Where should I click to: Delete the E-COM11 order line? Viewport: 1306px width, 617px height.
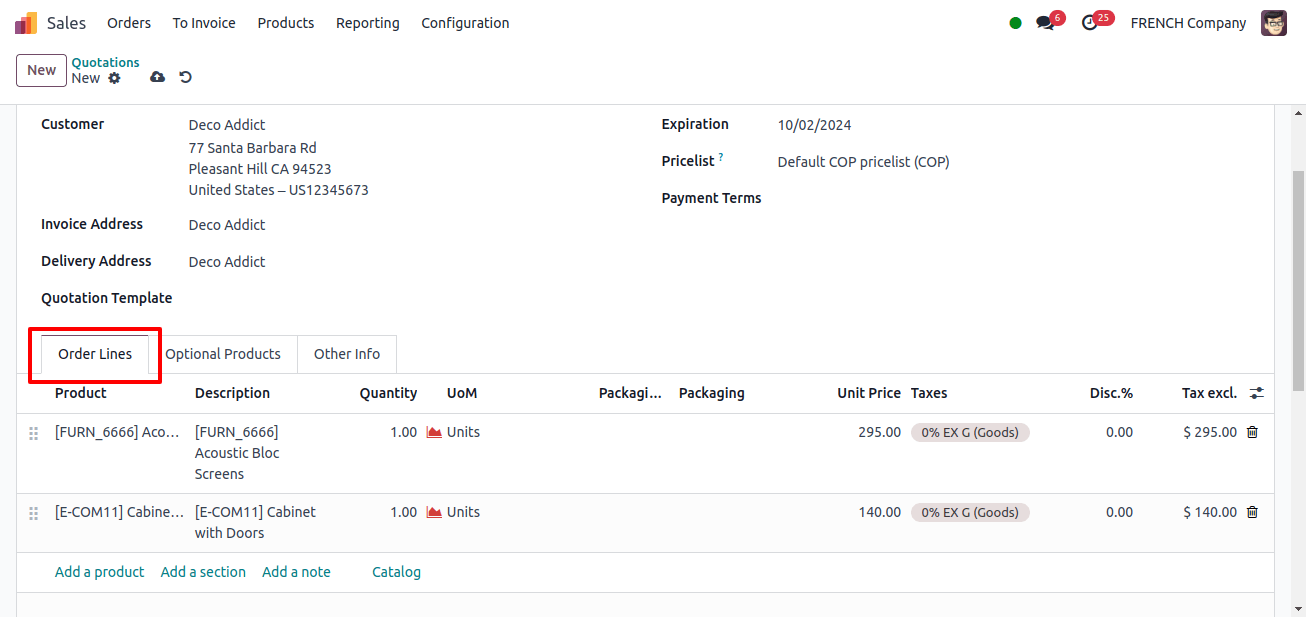click(x=1252, y=512)
